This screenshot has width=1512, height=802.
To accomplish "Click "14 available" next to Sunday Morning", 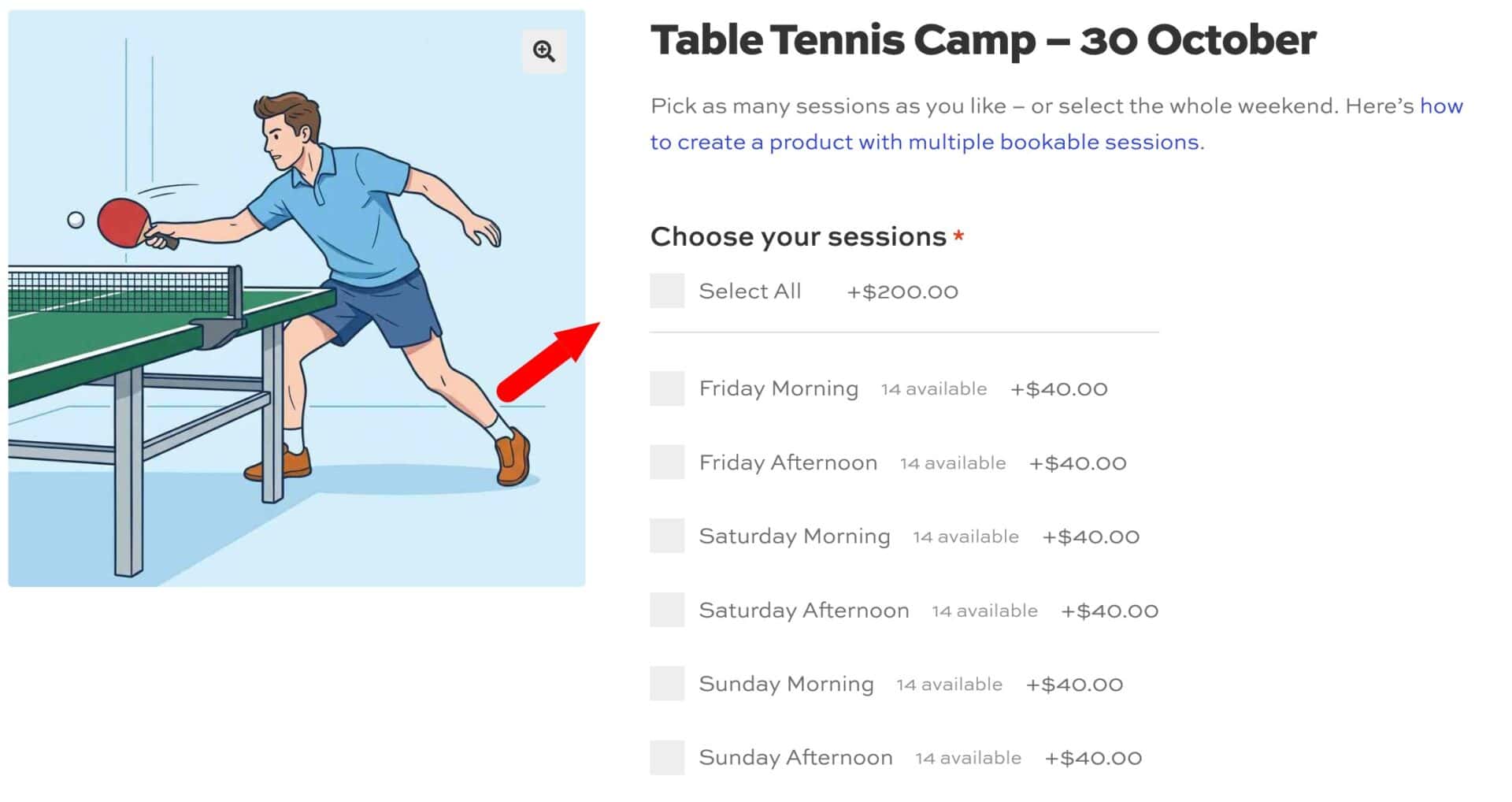I will [949, 684].
